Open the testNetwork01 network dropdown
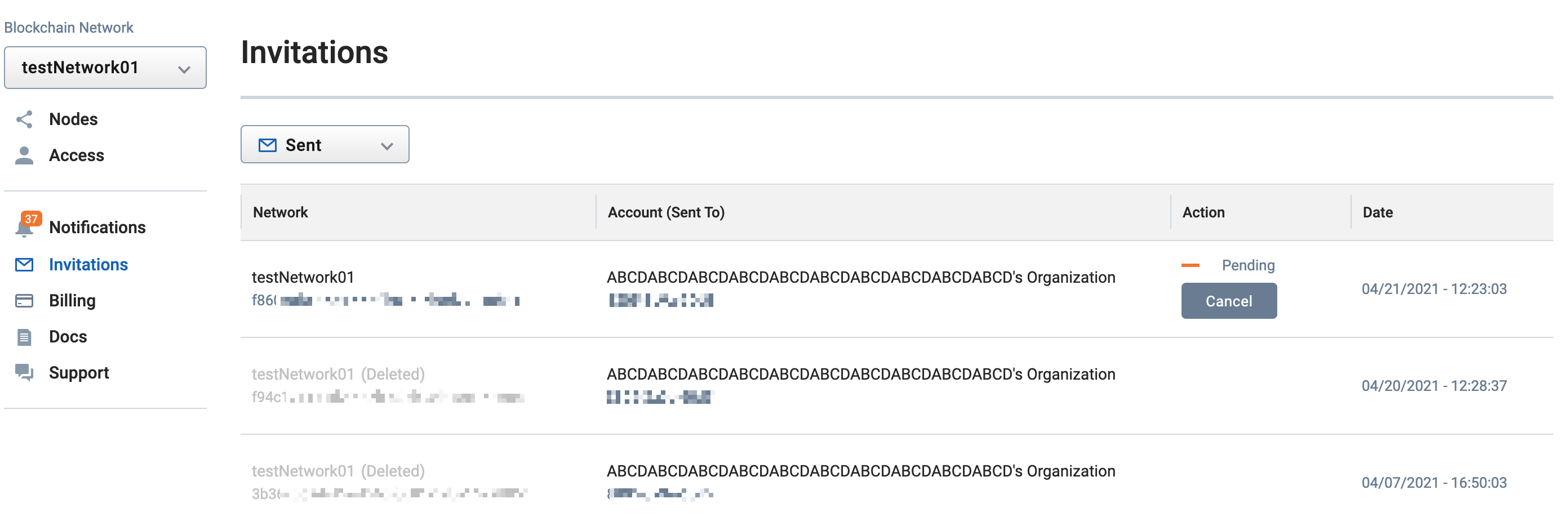The height and width of the screenshot is (521, 1568). 105,68
